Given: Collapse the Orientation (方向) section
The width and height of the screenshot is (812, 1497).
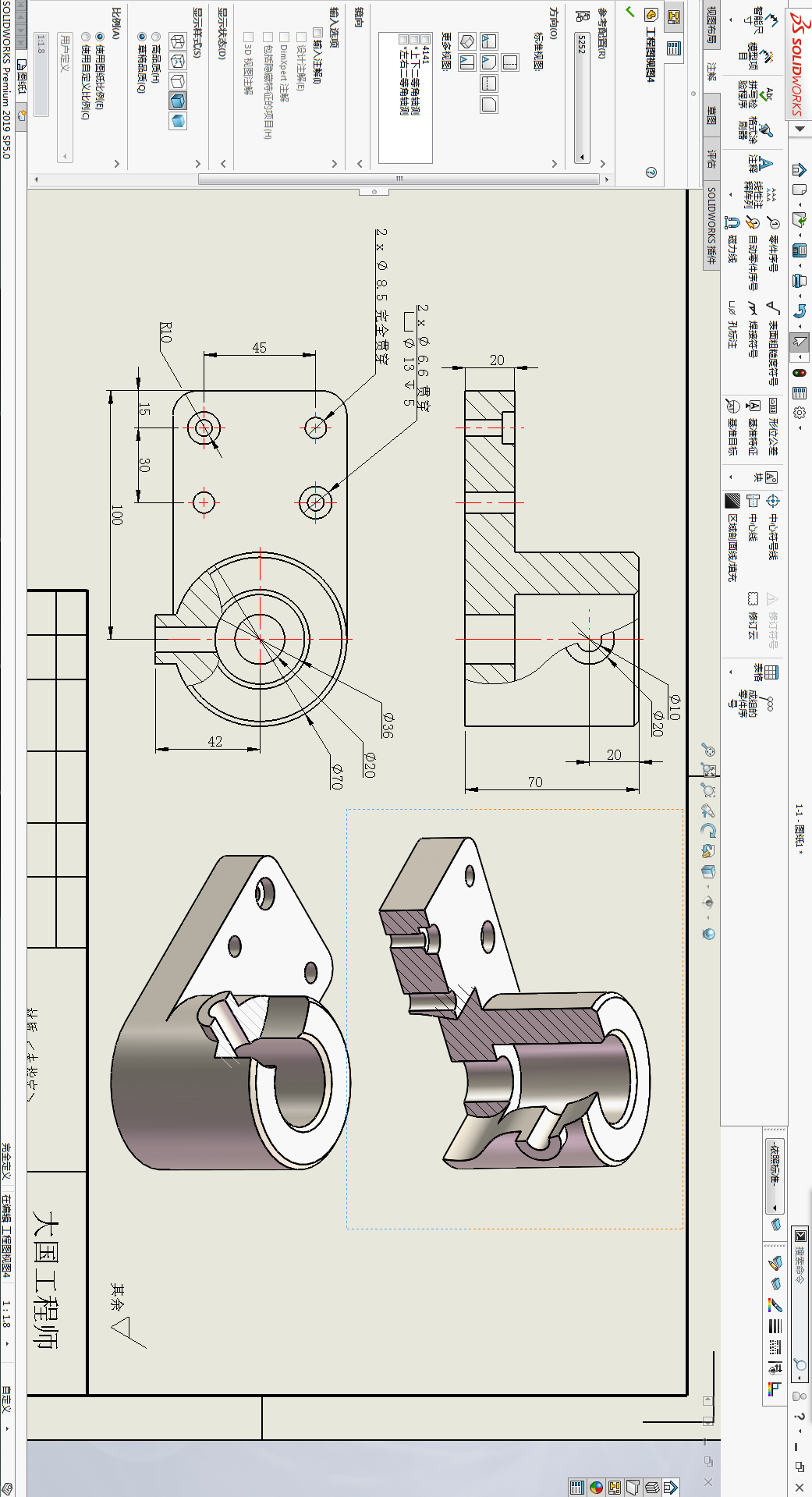Looking at the screenshot, I should pyautogui.click(x=554, y=164).
